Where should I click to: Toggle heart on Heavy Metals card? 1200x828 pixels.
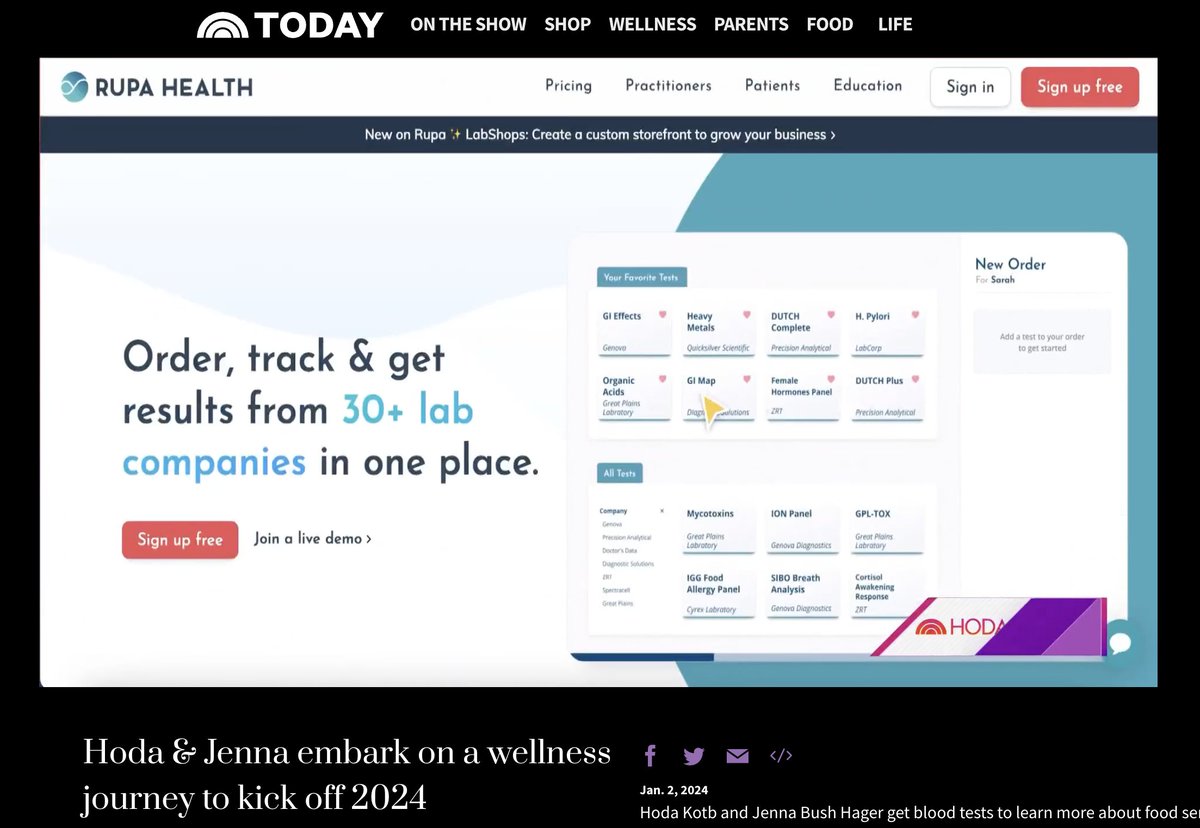coord(746,315)
